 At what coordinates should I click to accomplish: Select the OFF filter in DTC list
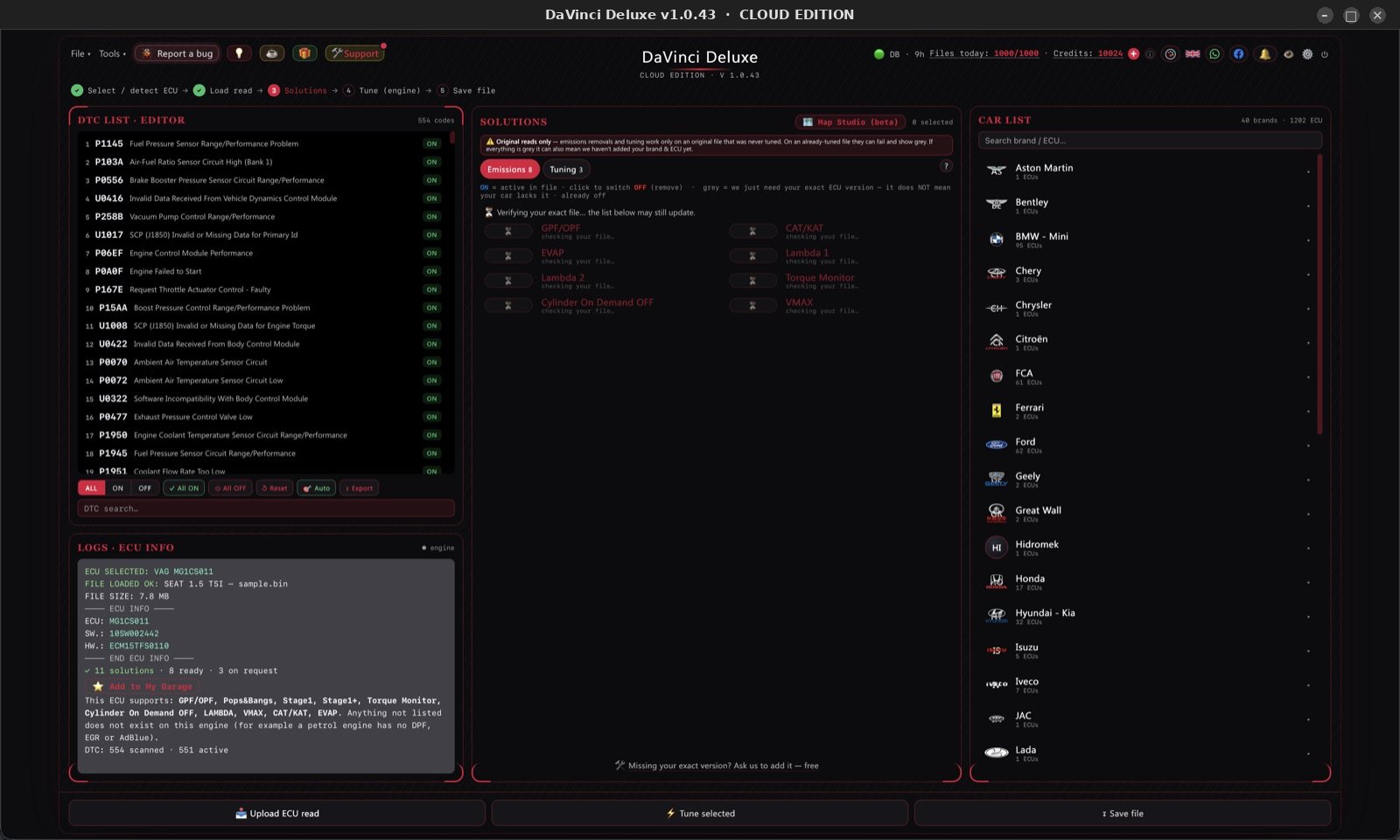[x=144, y=488]
